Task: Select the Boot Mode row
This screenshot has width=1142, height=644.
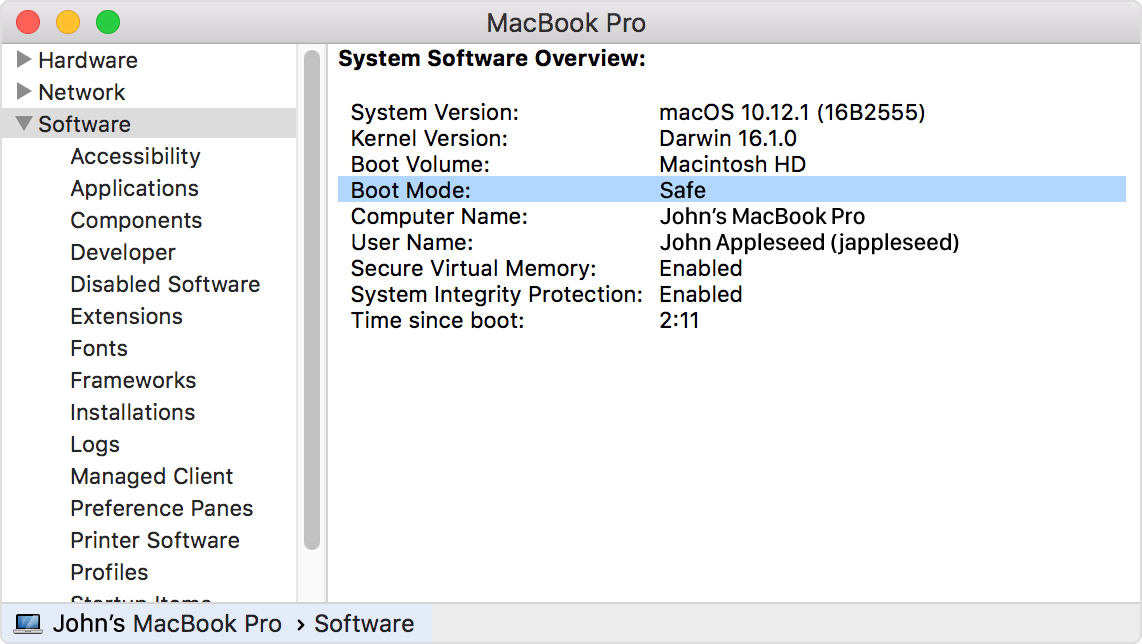Action: click(x=500, y=189)
